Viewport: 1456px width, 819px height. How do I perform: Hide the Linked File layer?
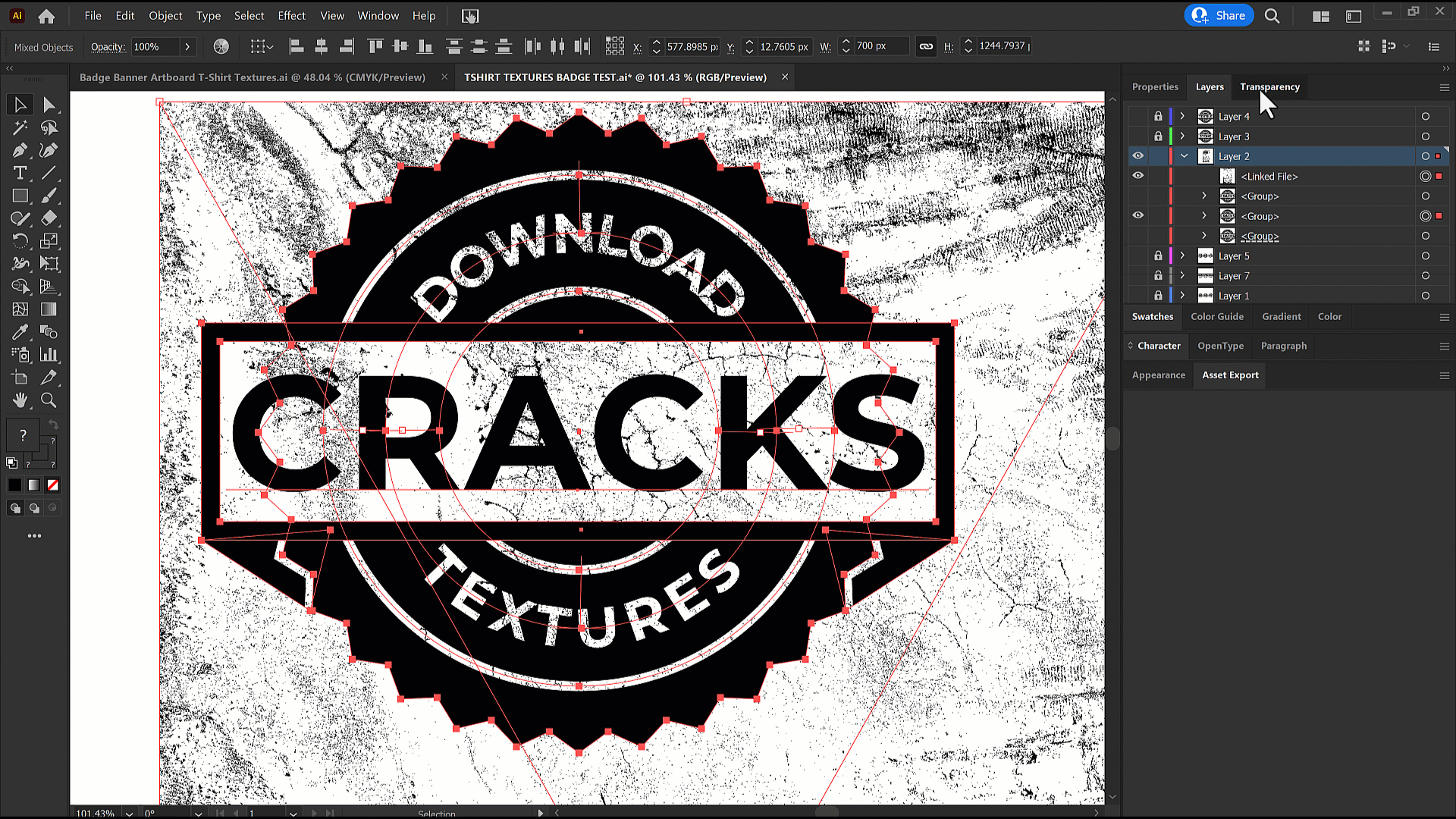click(x=1137, y=176)
